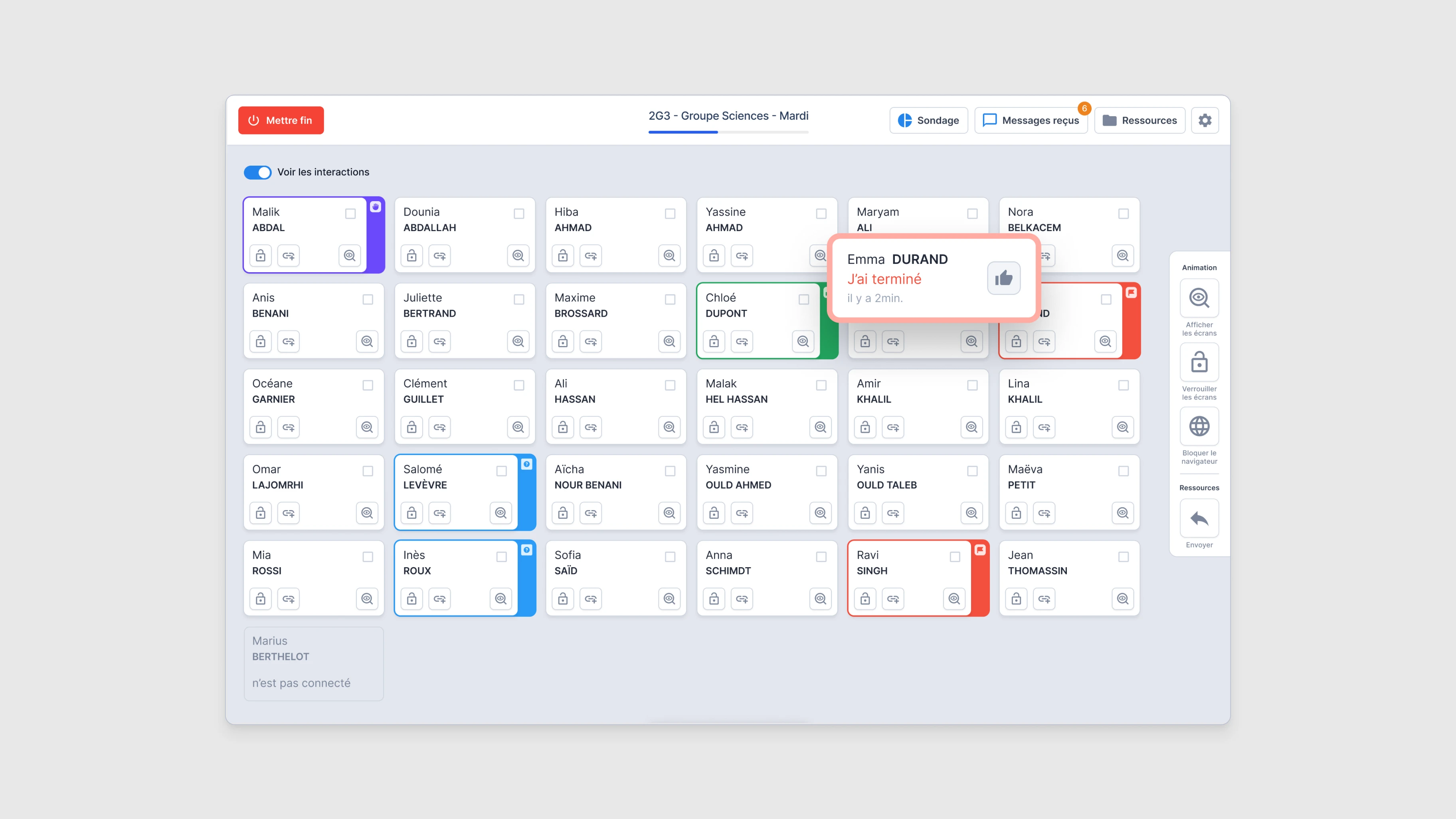Click the 'Bloquer le navigateur' globe icon
This screenshot has width=1456, height=819.
pyautogui.click(x=1199, y=425)
